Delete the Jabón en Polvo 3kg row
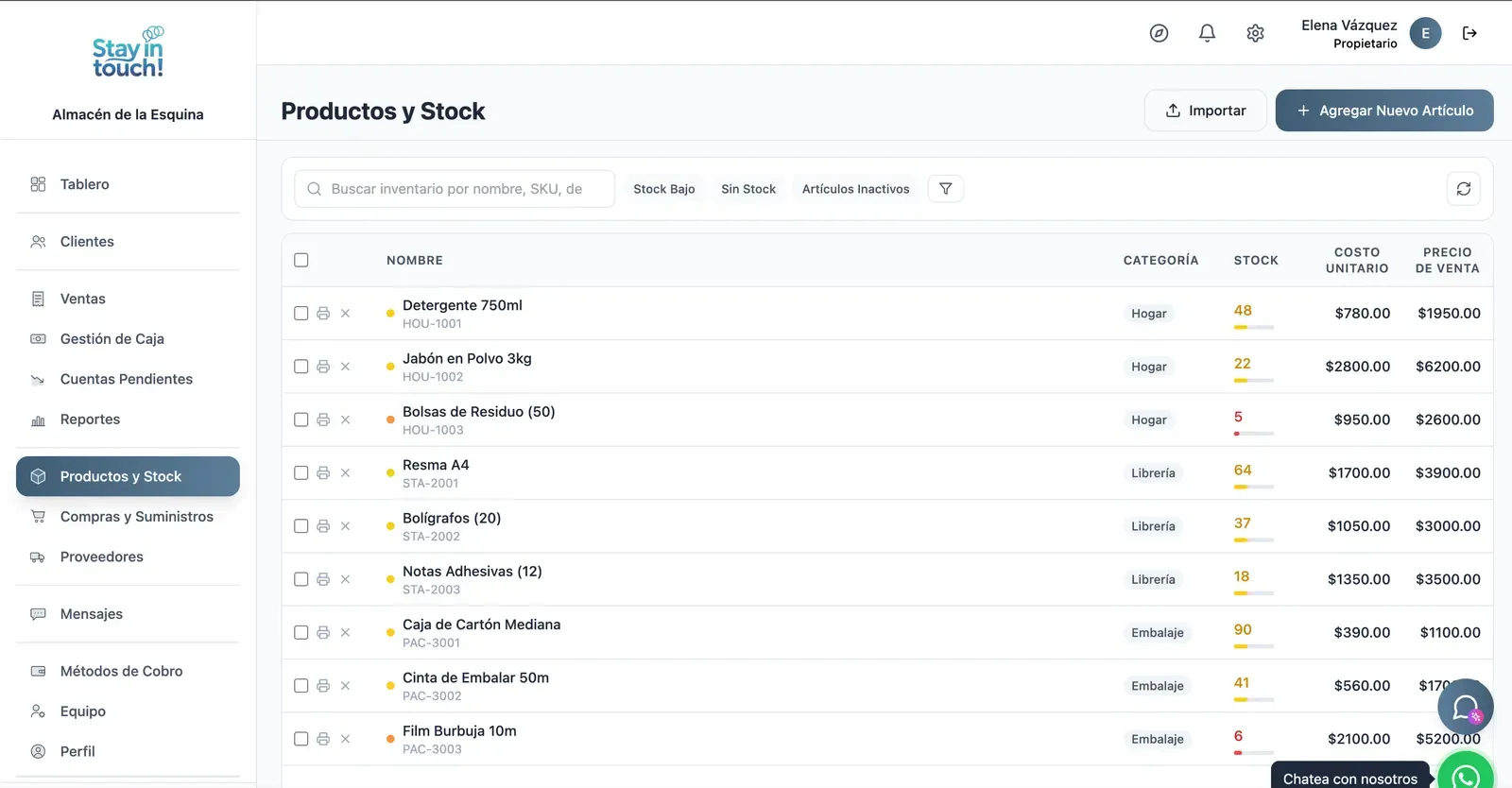Viewport: 1512px width, 788px height. pyautogui.click(x=346, y=367)
